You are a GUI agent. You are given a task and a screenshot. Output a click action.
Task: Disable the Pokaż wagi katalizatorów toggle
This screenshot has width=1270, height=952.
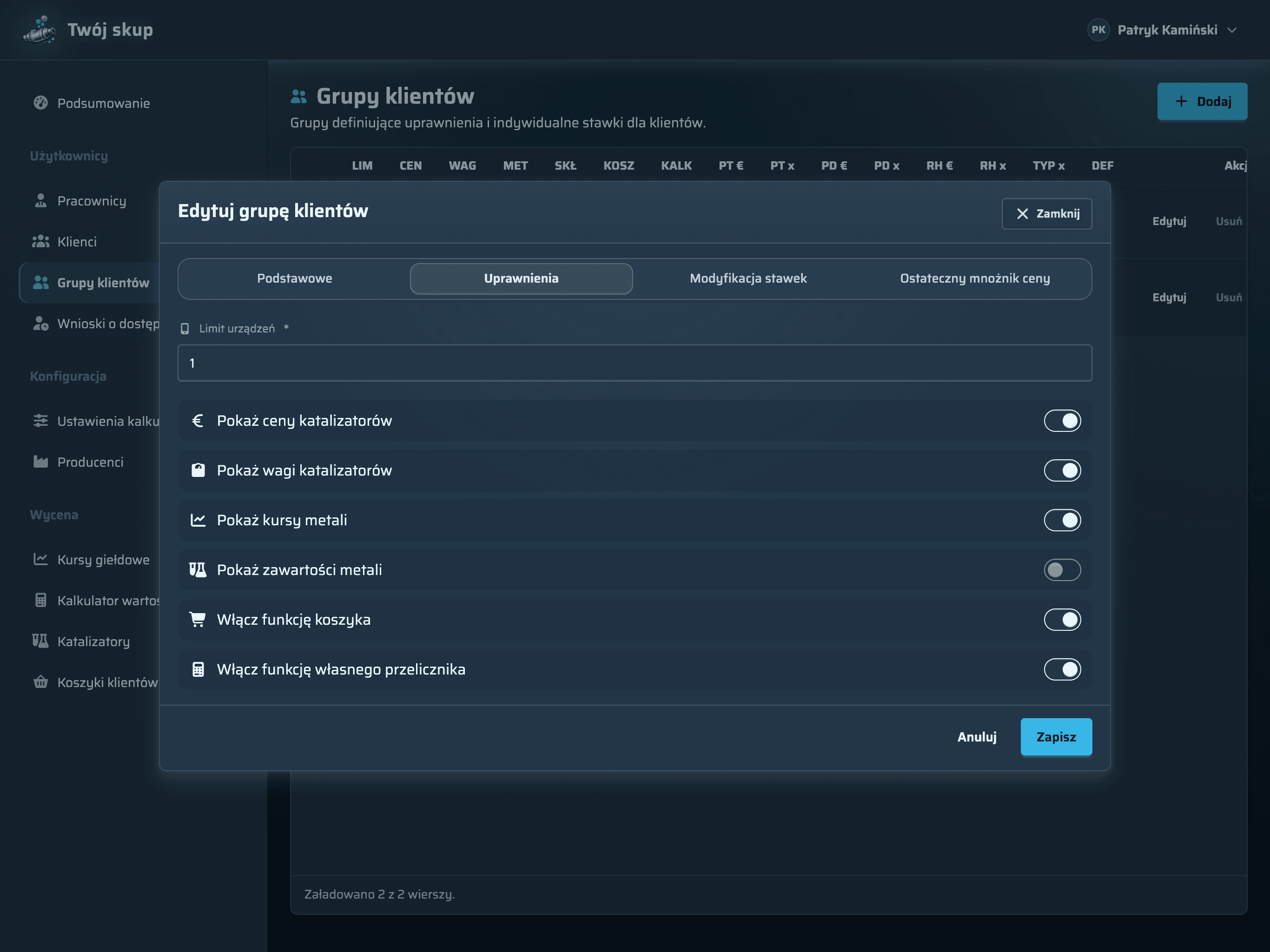point(1062,470)
